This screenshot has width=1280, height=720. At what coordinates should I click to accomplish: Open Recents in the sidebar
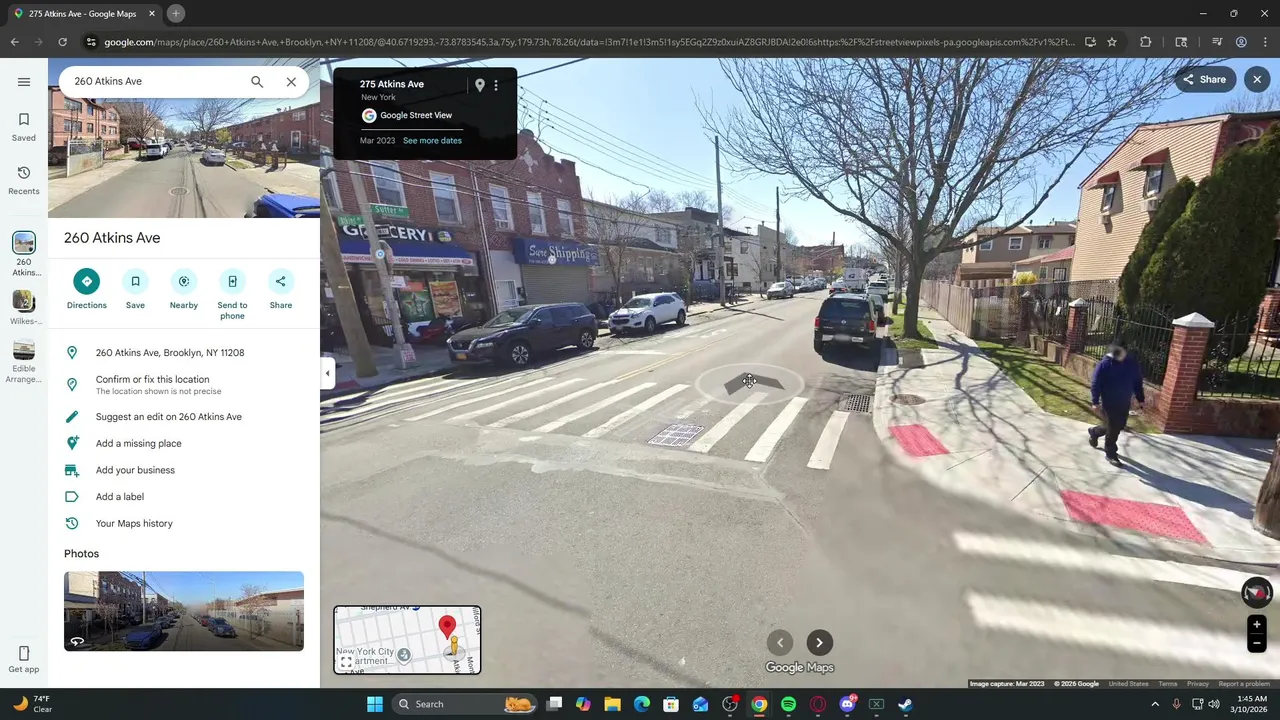click(x=24, y=181)
